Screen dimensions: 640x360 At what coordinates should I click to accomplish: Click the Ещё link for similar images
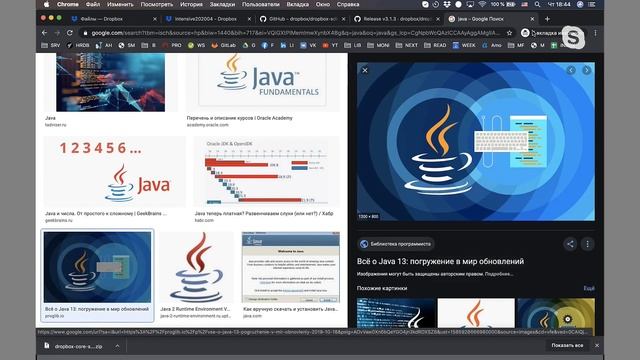(589, 288)
